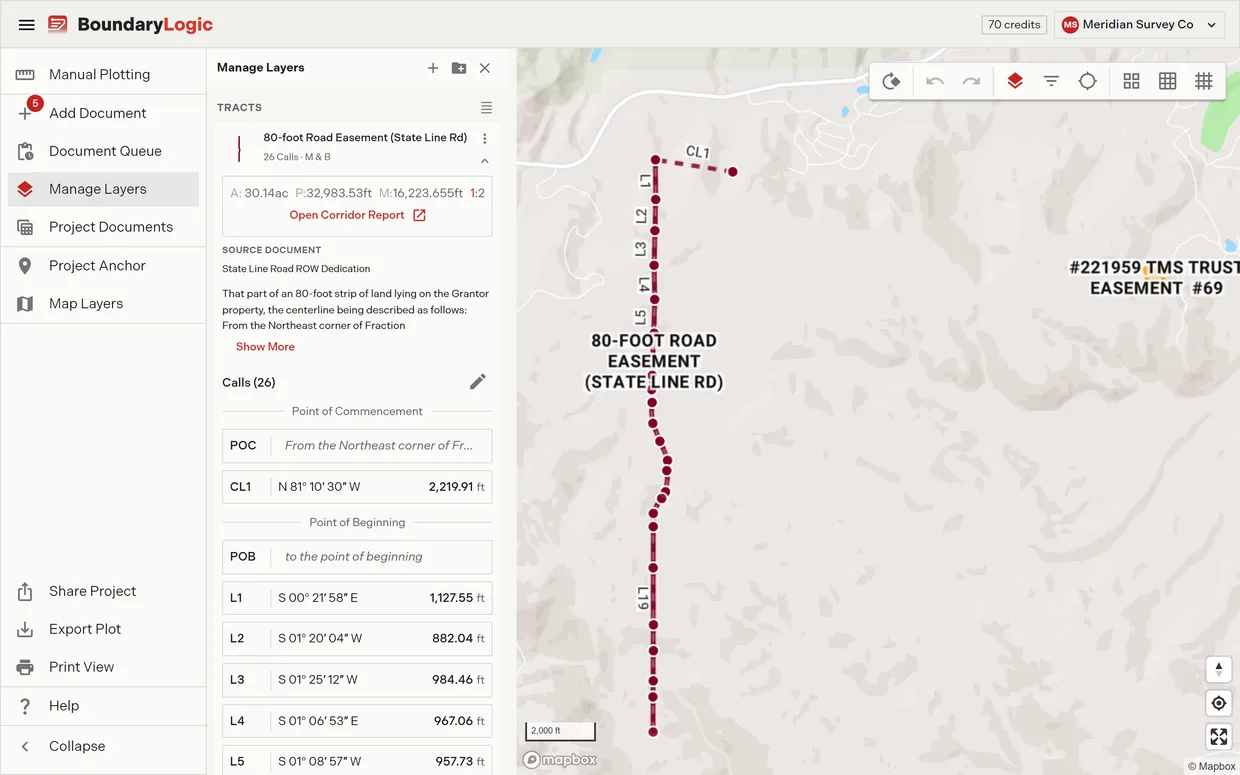The width and height of the screenshot is (1240, 775).
Task: Select the L2 call row
Action: (357, 638)
